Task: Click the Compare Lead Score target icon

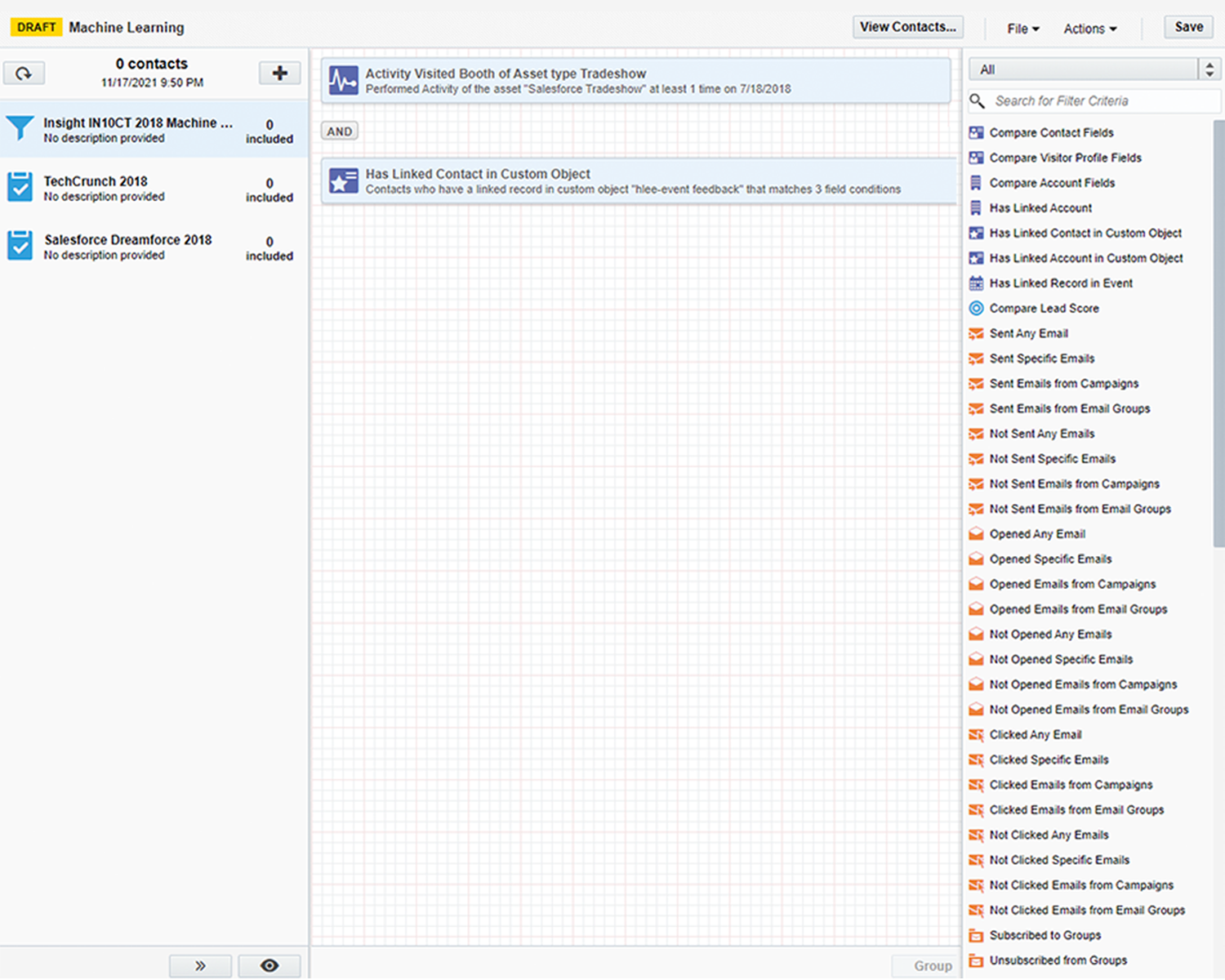Action: tap(976, 309)
